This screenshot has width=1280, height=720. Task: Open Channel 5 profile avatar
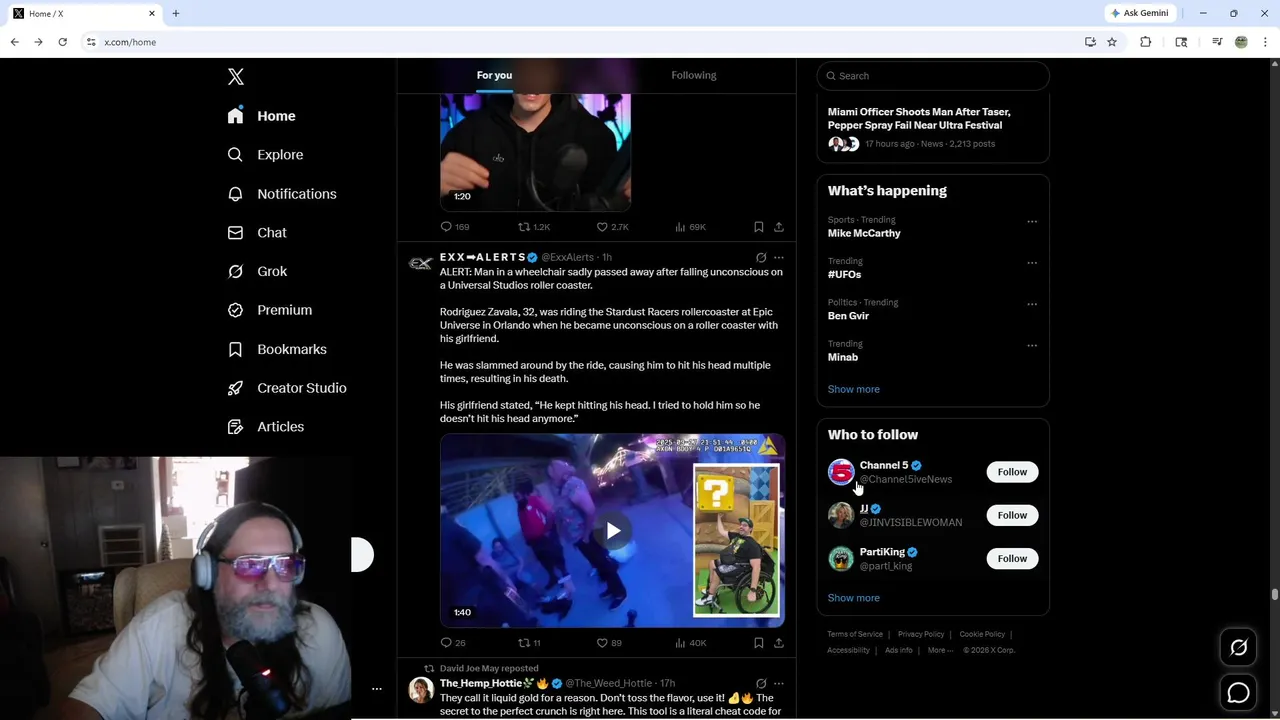(841, 472)
